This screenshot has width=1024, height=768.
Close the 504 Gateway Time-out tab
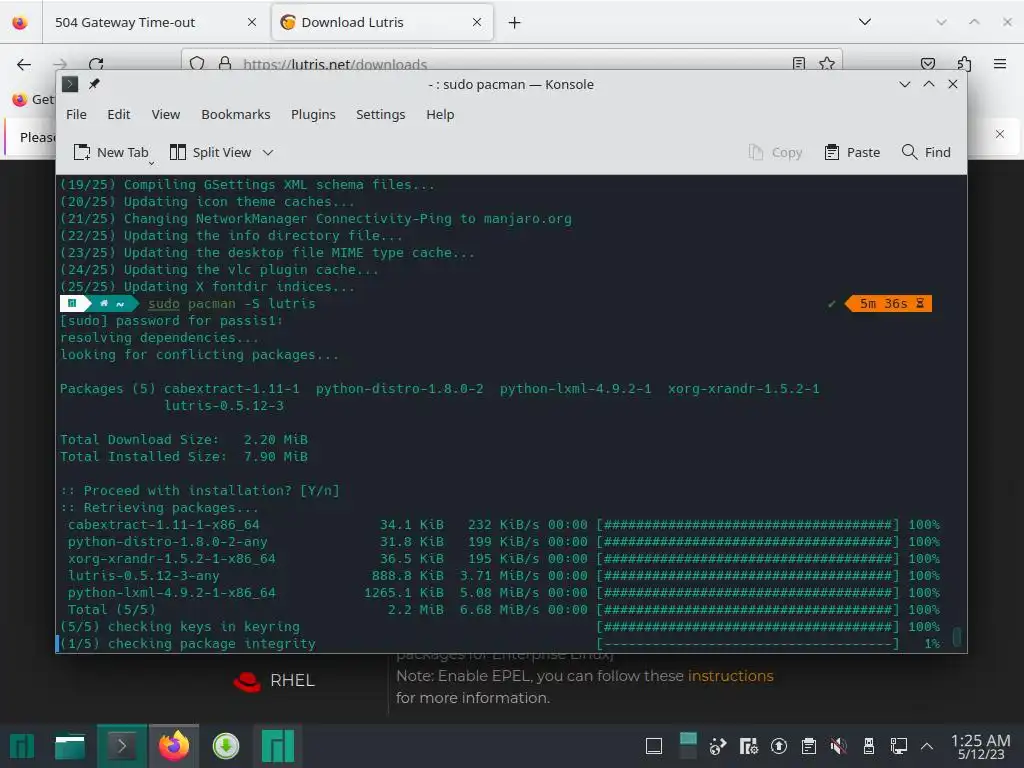click(x=251, y=22)
